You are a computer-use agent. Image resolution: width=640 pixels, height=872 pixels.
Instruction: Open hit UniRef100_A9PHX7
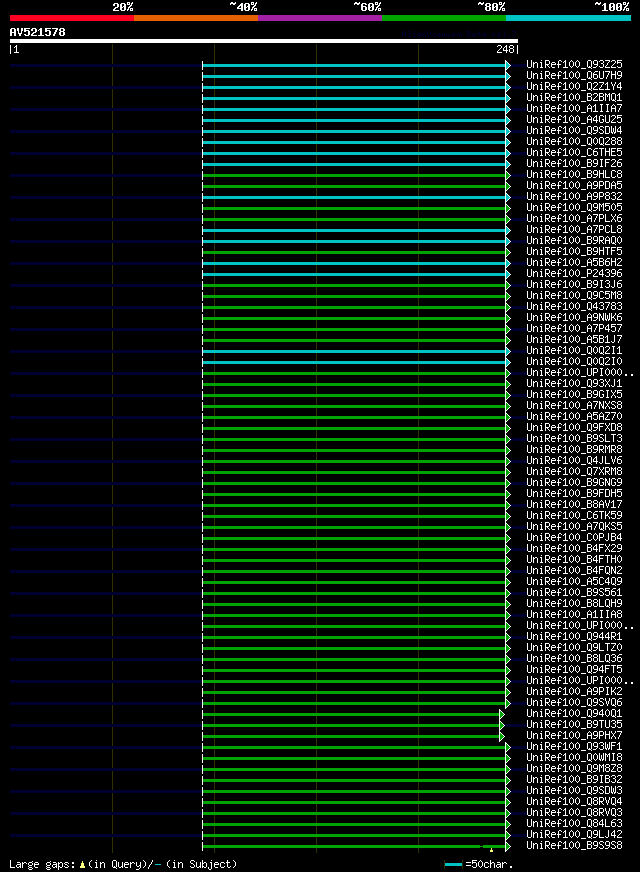tap(574, 736)
